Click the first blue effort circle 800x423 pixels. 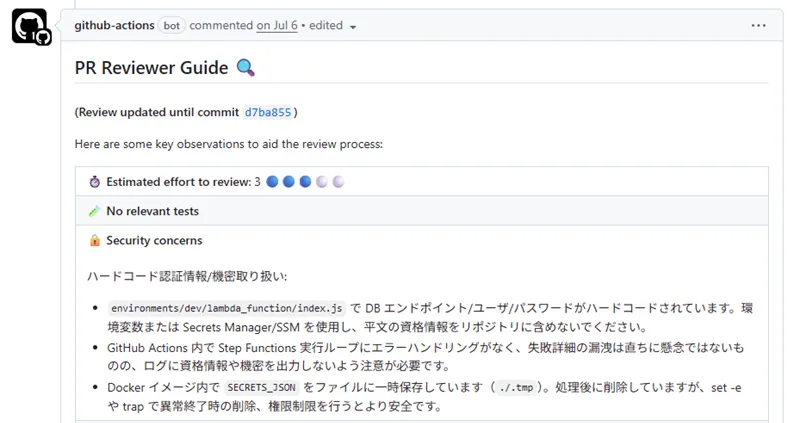click(273, 182)
